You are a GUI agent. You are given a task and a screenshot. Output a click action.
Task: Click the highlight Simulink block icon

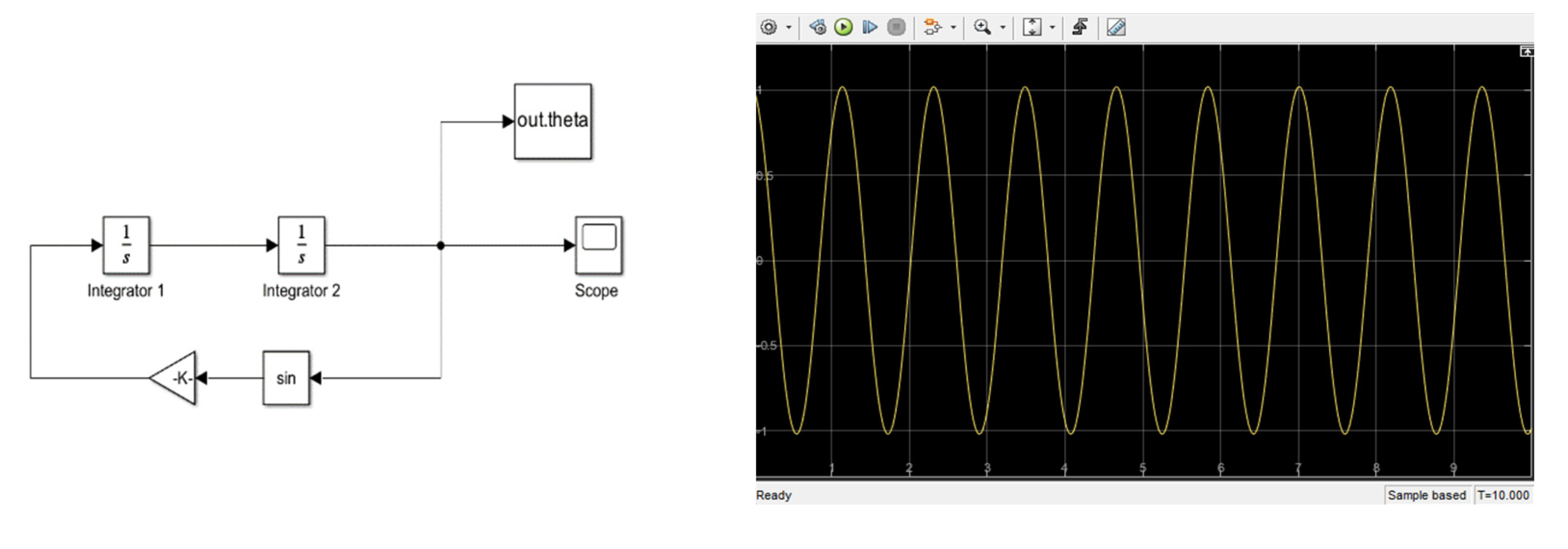[x=932, y=27]
